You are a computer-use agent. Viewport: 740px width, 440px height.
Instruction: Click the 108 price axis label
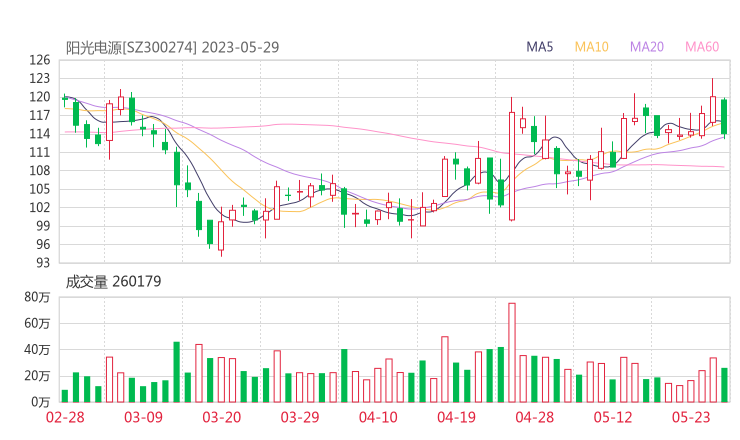click(x=40, y=171)
